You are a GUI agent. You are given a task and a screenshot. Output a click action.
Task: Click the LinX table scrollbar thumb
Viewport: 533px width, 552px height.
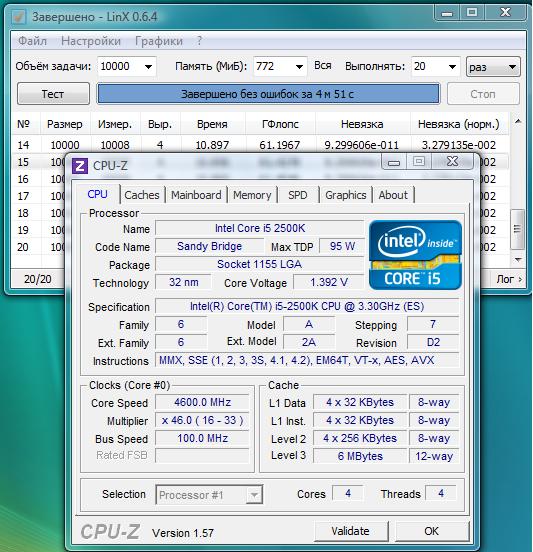[x=518, y=229]
